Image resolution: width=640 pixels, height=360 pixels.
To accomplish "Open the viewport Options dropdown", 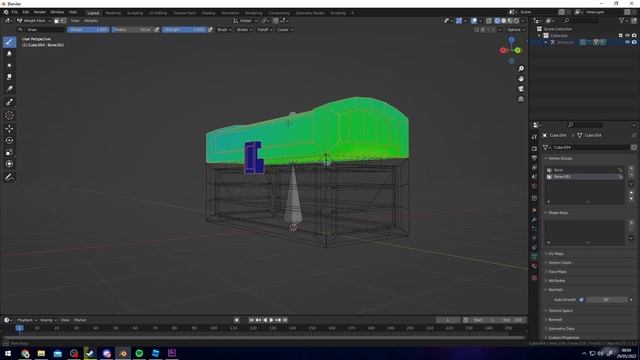I will coord(516,29).
